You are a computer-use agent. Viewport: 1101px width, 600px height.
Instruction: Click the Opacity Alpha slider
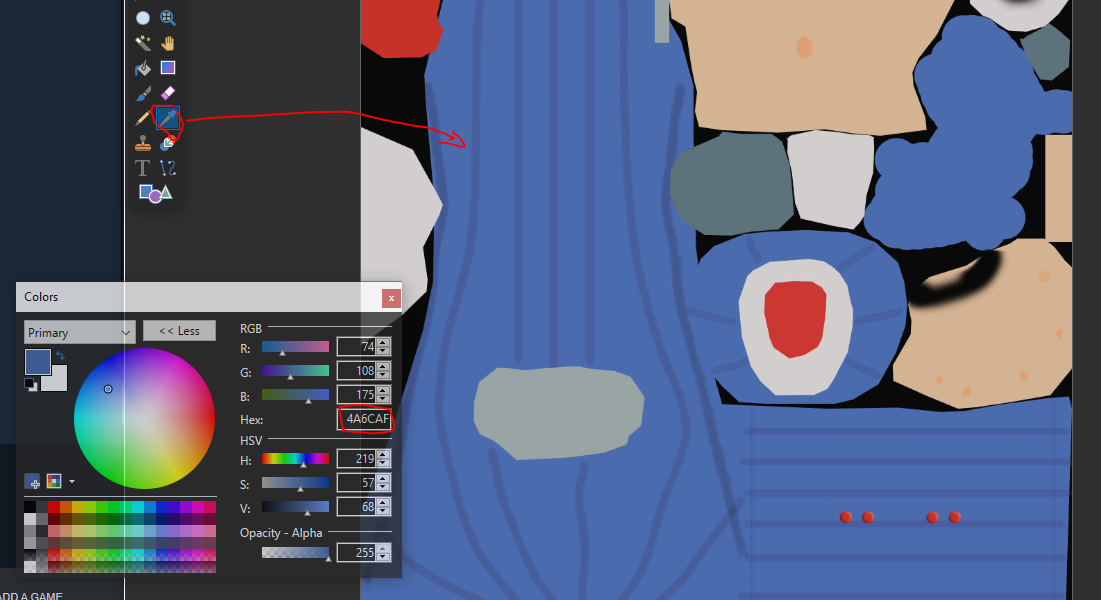click(x=295, y=553)
